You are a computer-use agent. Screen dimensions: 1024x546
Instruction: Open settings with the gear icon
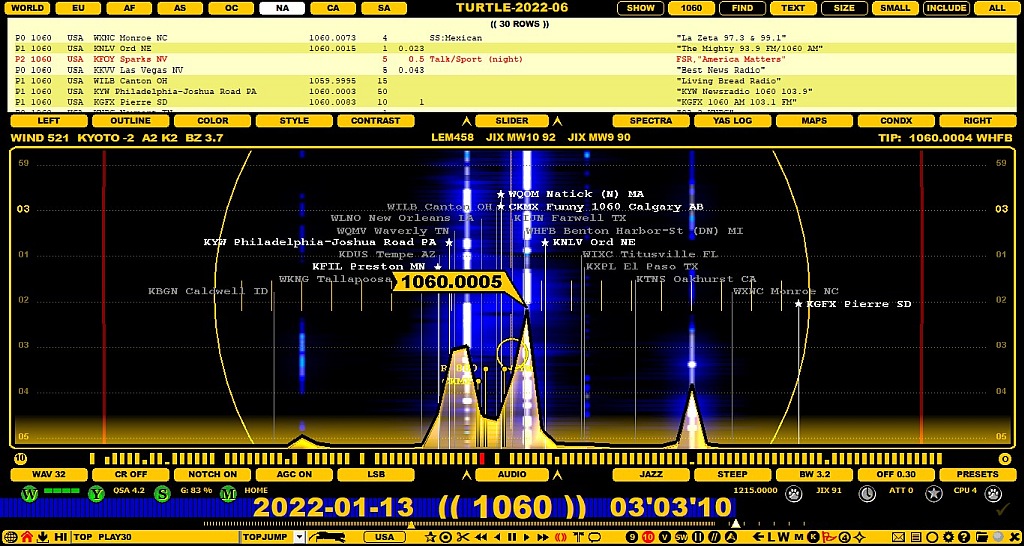pyautogui.click(x=949, y=537)
